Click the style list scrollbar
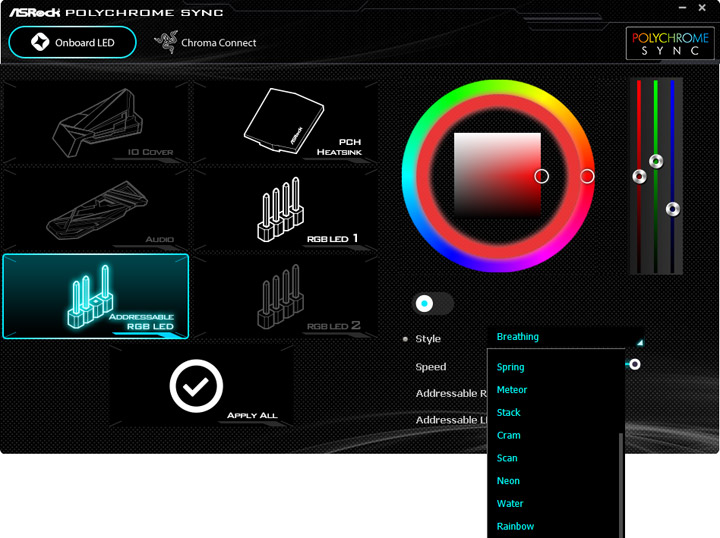The height and width of the screenshot is (538, 720). pos(621,485)
